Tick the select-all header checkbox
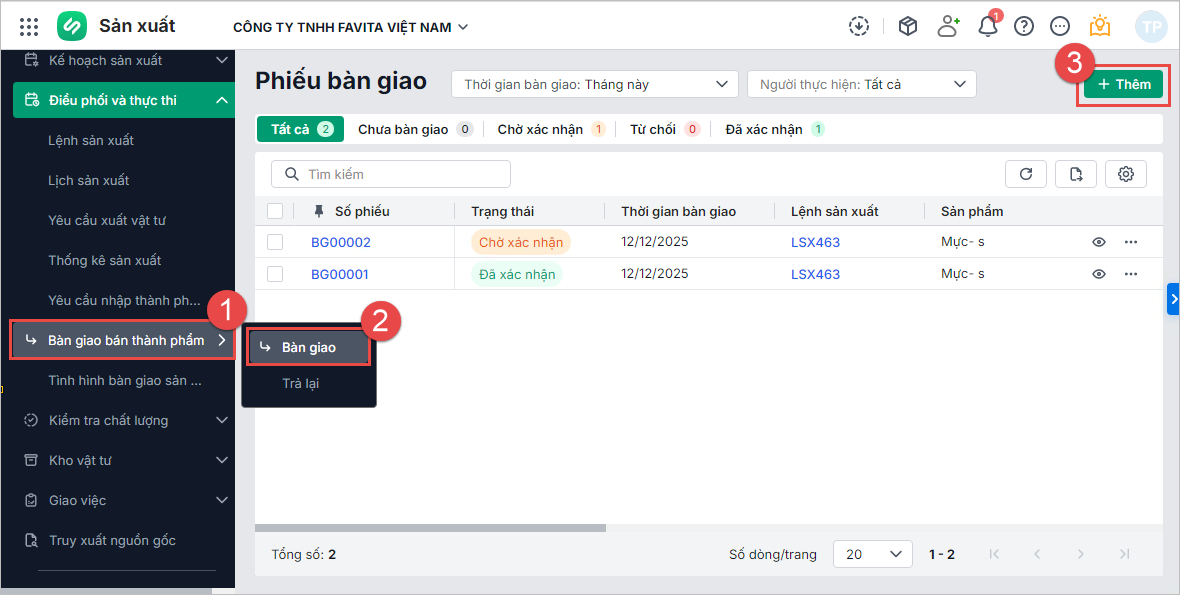The height and width of the screenshot is (595, 1180). [x=275, y=211]
